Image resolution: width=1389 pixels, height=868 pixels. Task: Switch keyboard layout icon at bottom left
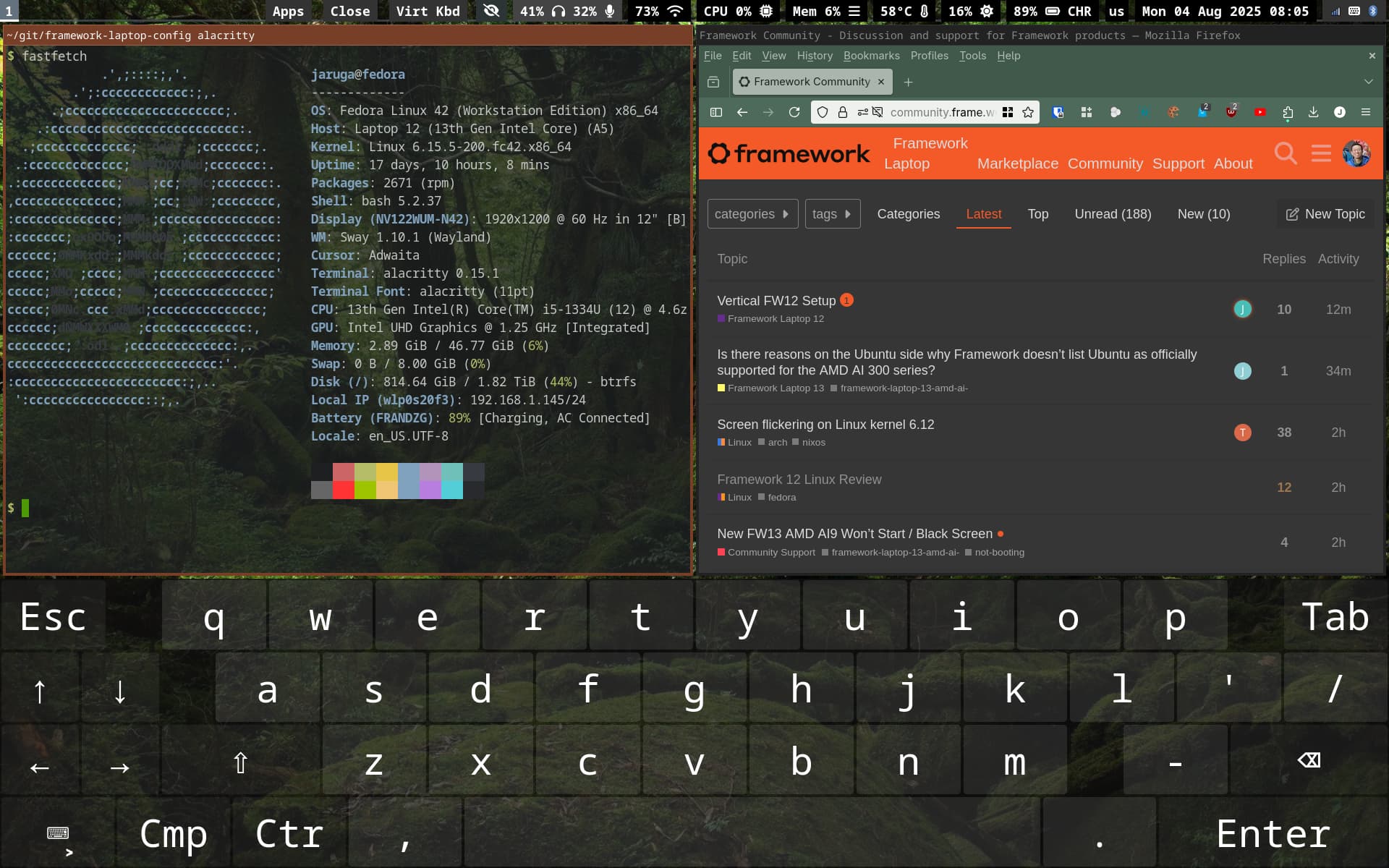tap(58, 833)
